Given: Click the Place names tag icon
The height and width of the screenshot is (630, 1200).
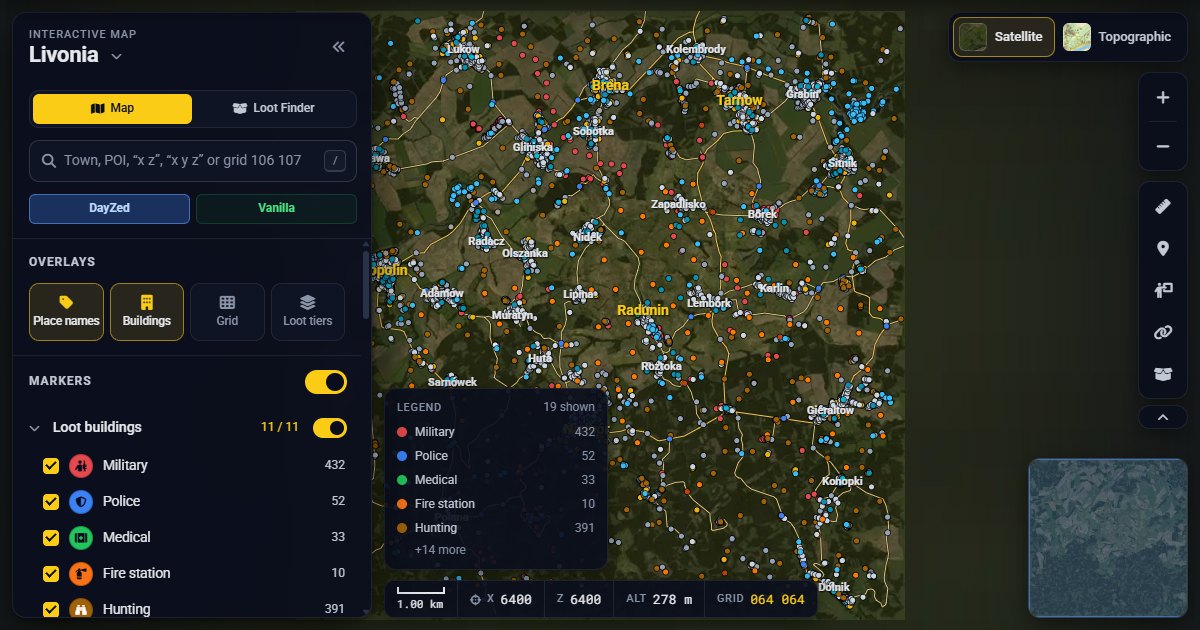Looking at the screenshot, I should click(x=66, y=302).
